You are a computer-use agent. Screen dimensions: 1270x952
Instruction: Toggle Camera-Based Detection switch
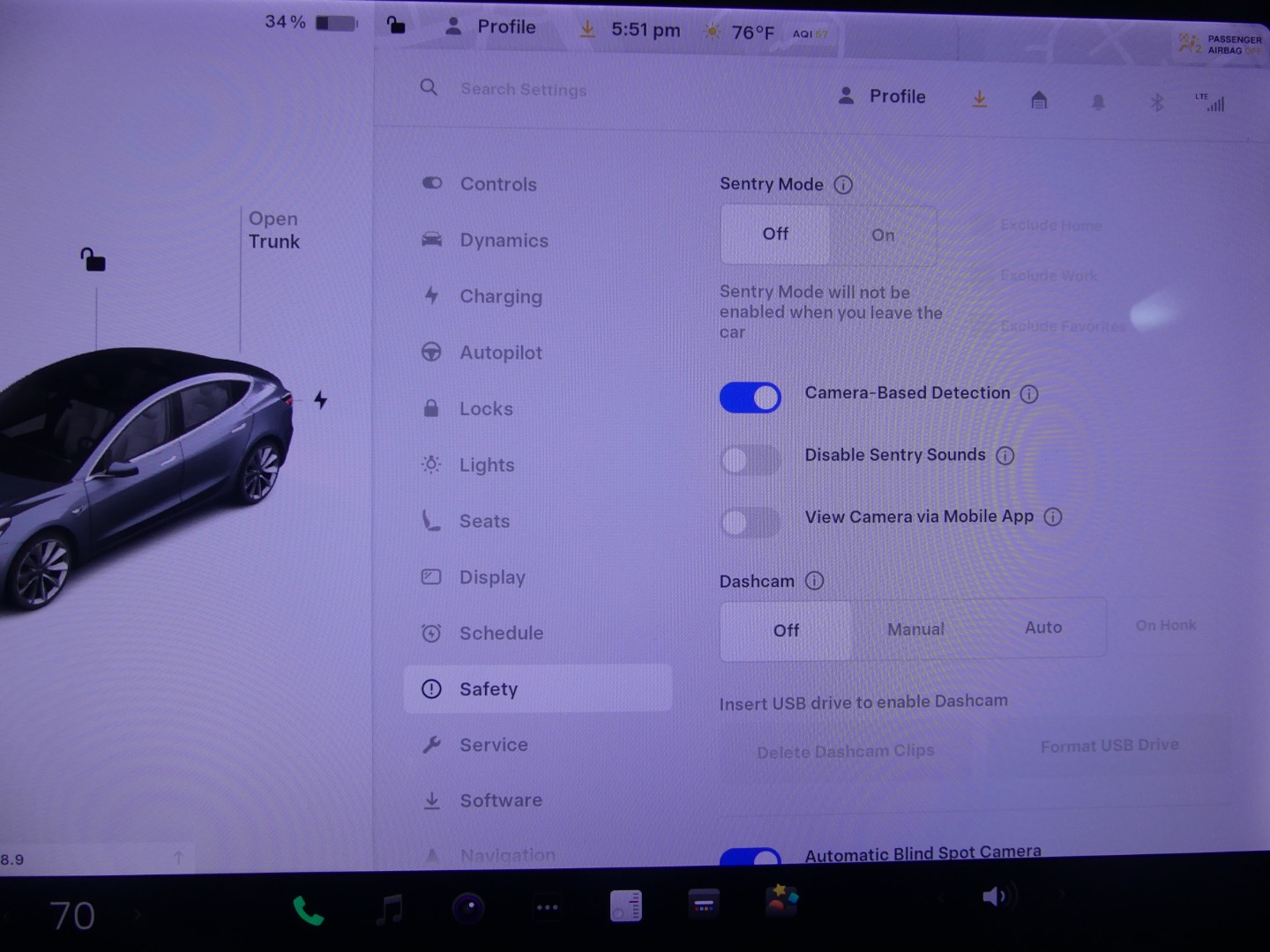point(750,398)
